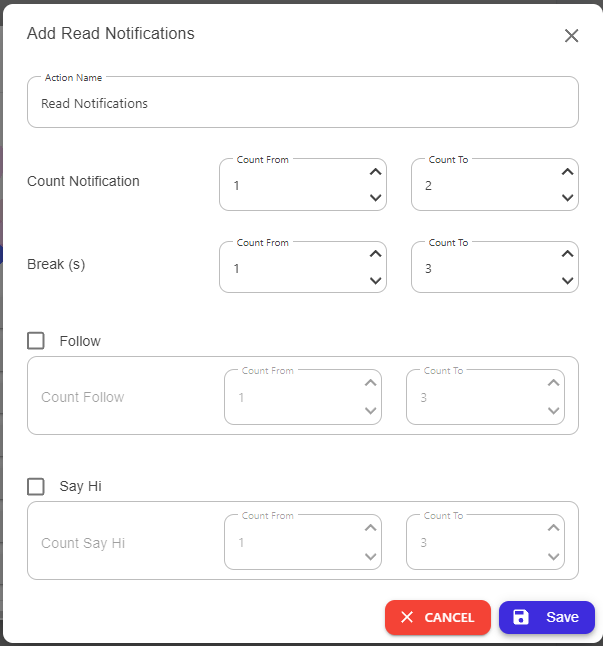Enable the Say Hi checkbox

36,486
